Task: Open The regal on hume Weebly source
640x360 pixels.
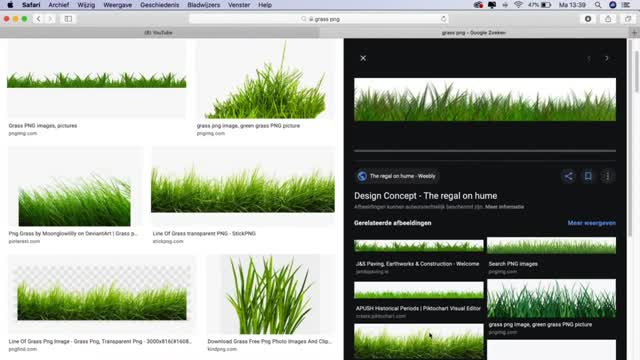Action: tap(397, 176)
